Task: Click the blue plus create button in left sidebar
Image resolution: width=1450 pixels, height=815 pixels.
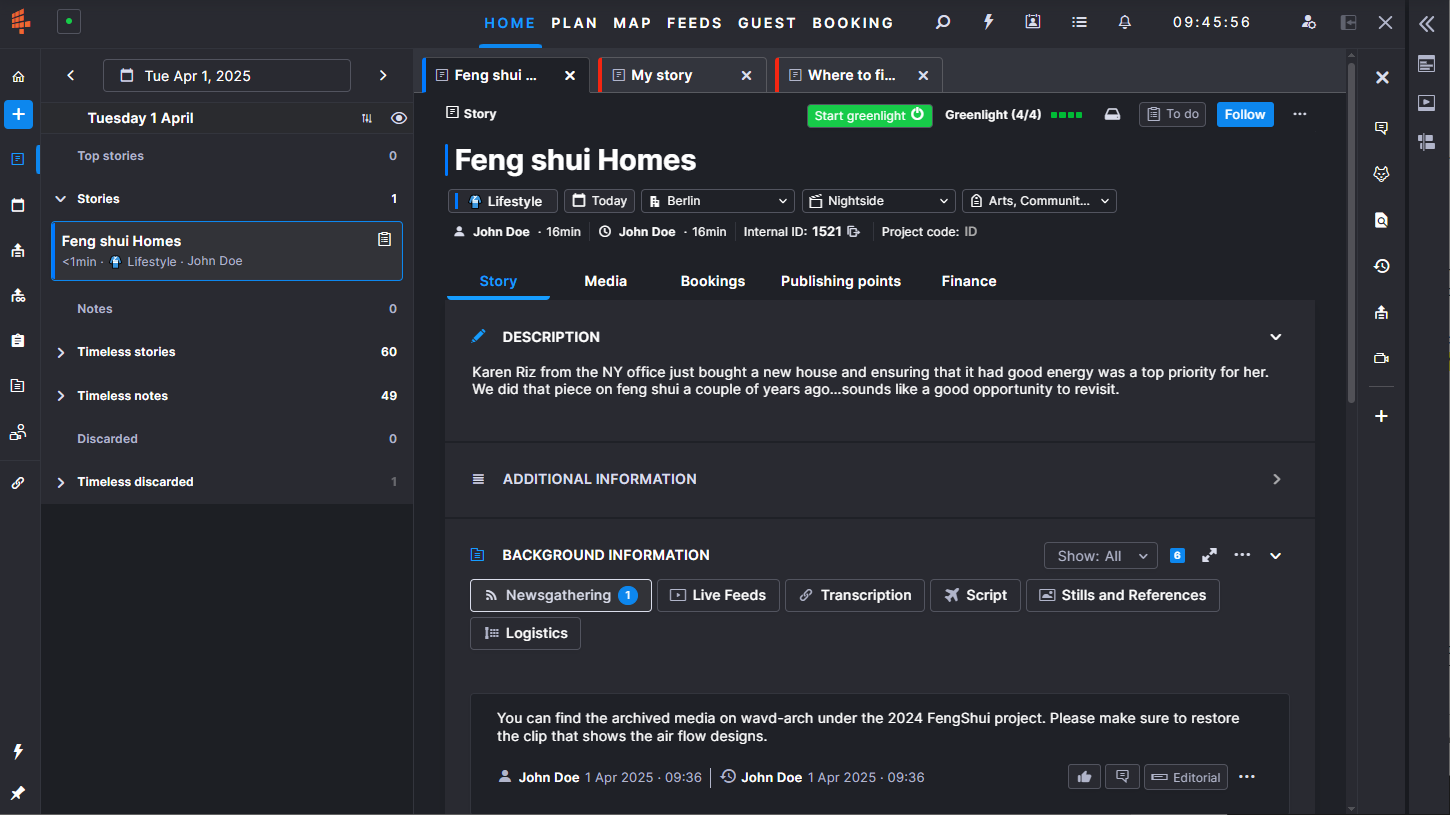Action: coord(18,114)
